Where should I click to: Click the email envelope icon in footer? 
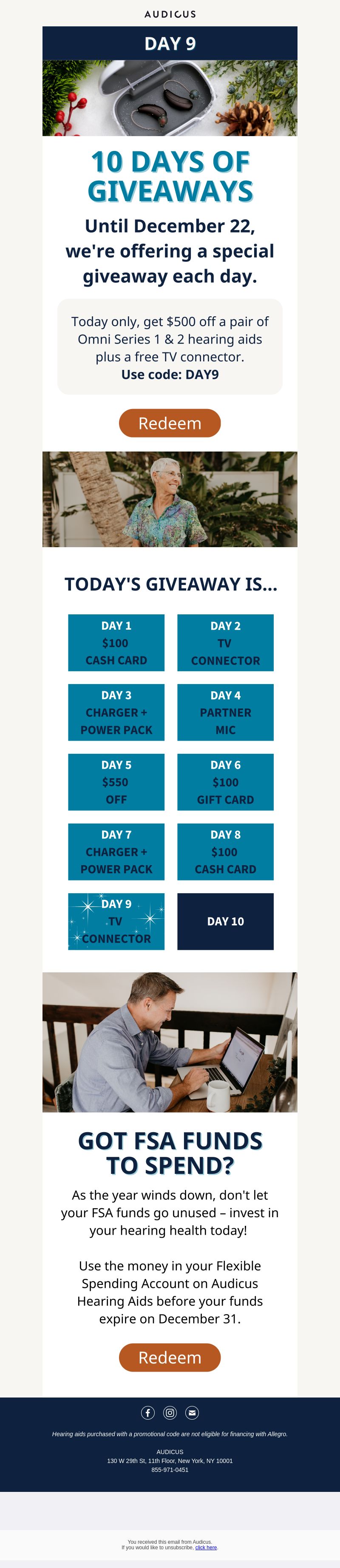pos(192,1413)
